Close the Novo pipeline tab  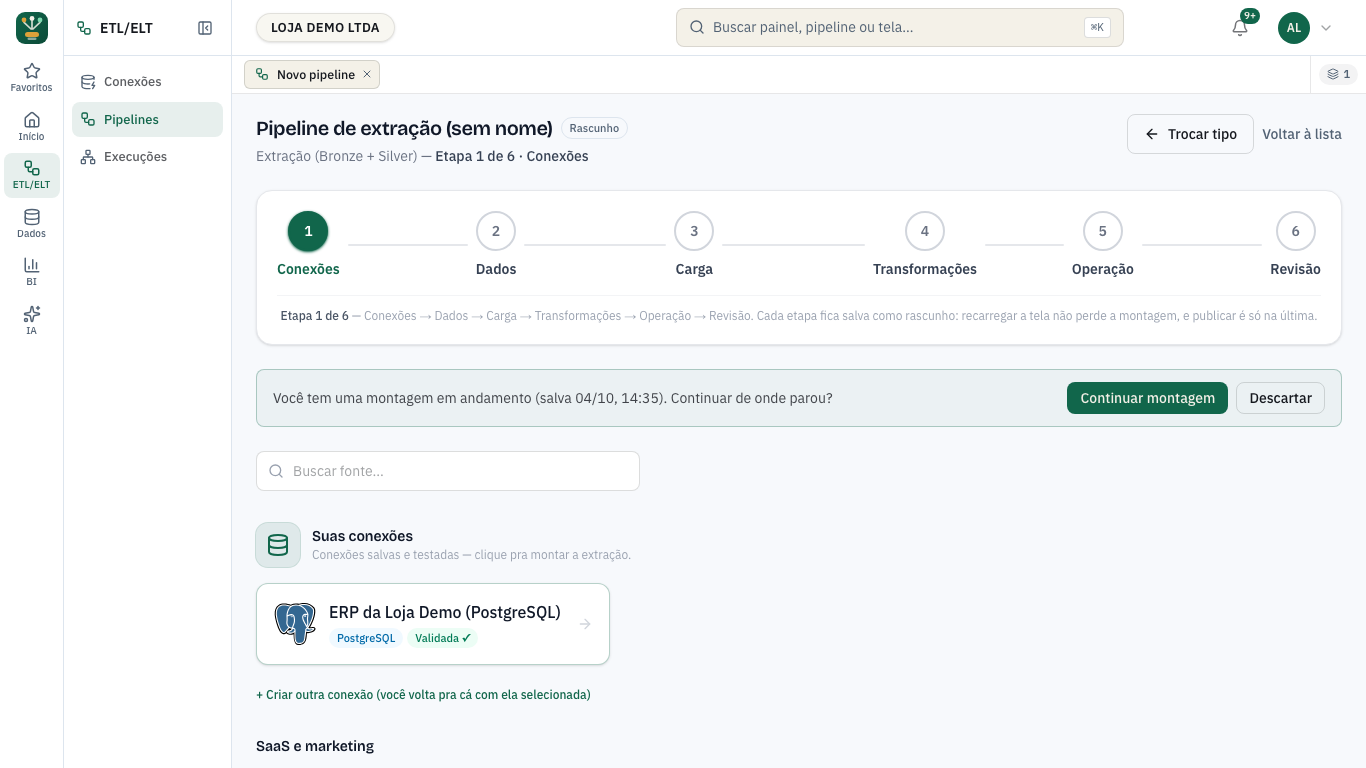pyautogui.click(x=367, y=74)
